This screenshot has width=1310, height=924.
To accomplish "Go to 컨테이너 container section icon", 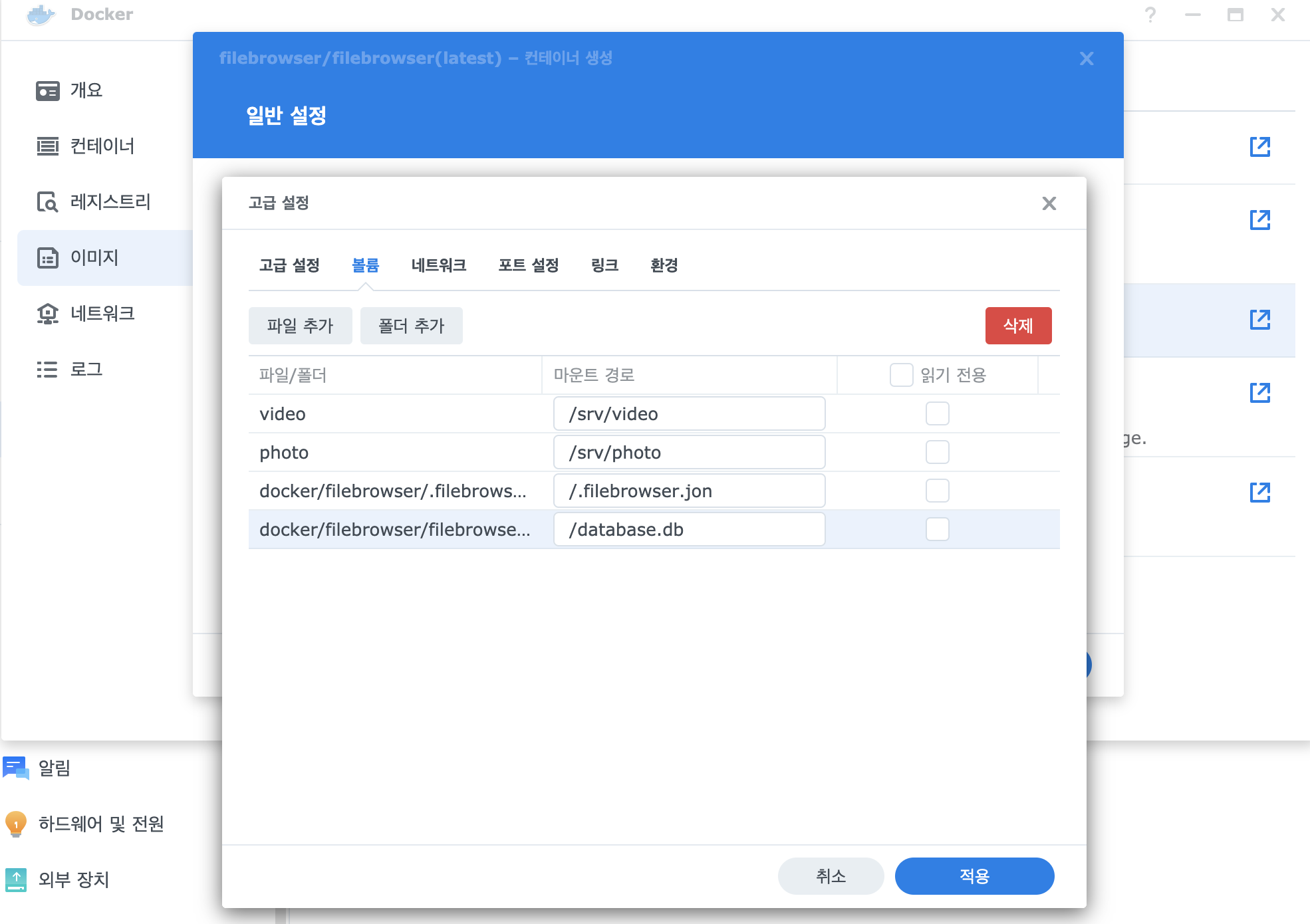I will pos(48,146).
